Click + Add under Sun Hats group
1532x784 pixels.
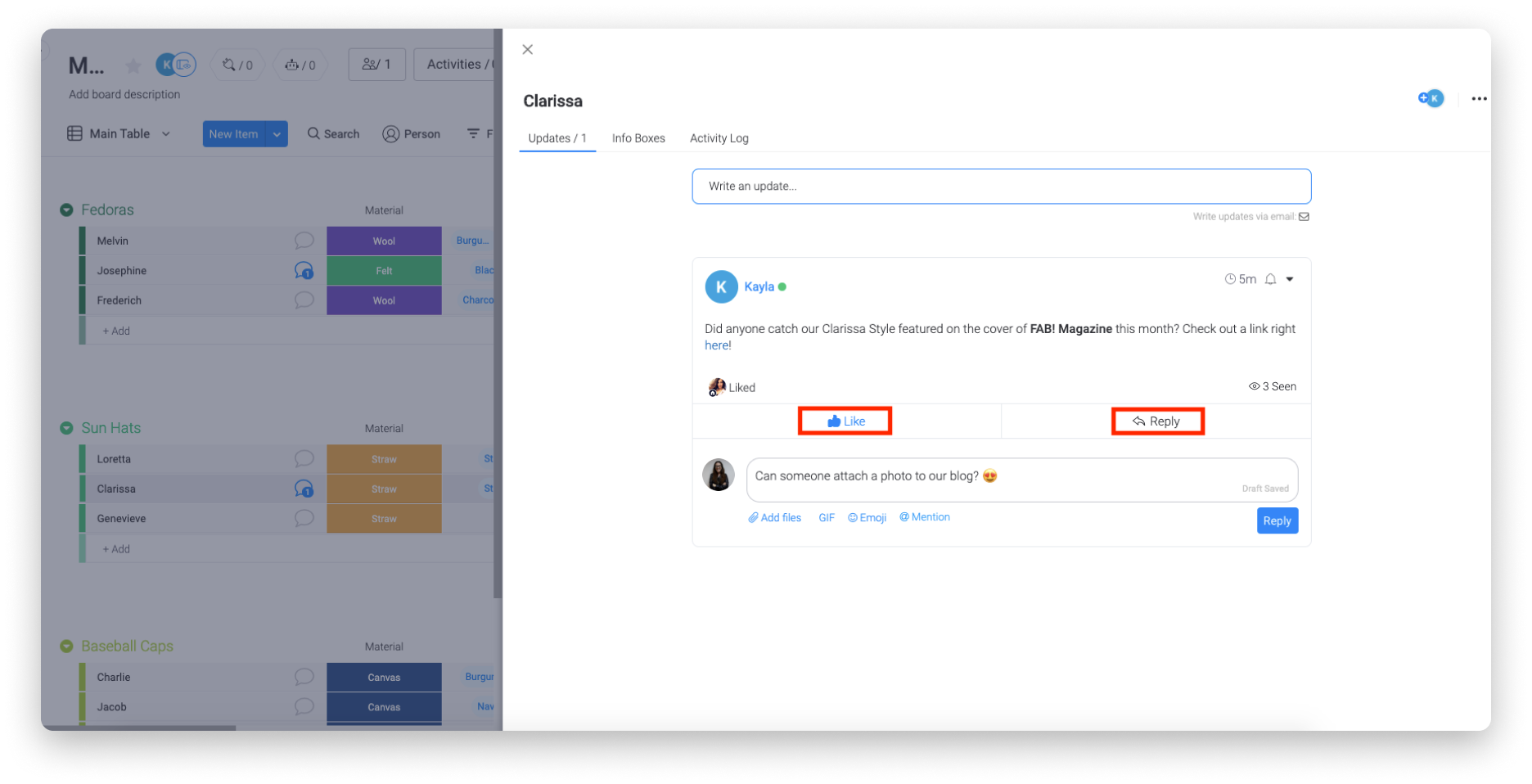click(x=116, y=550)
